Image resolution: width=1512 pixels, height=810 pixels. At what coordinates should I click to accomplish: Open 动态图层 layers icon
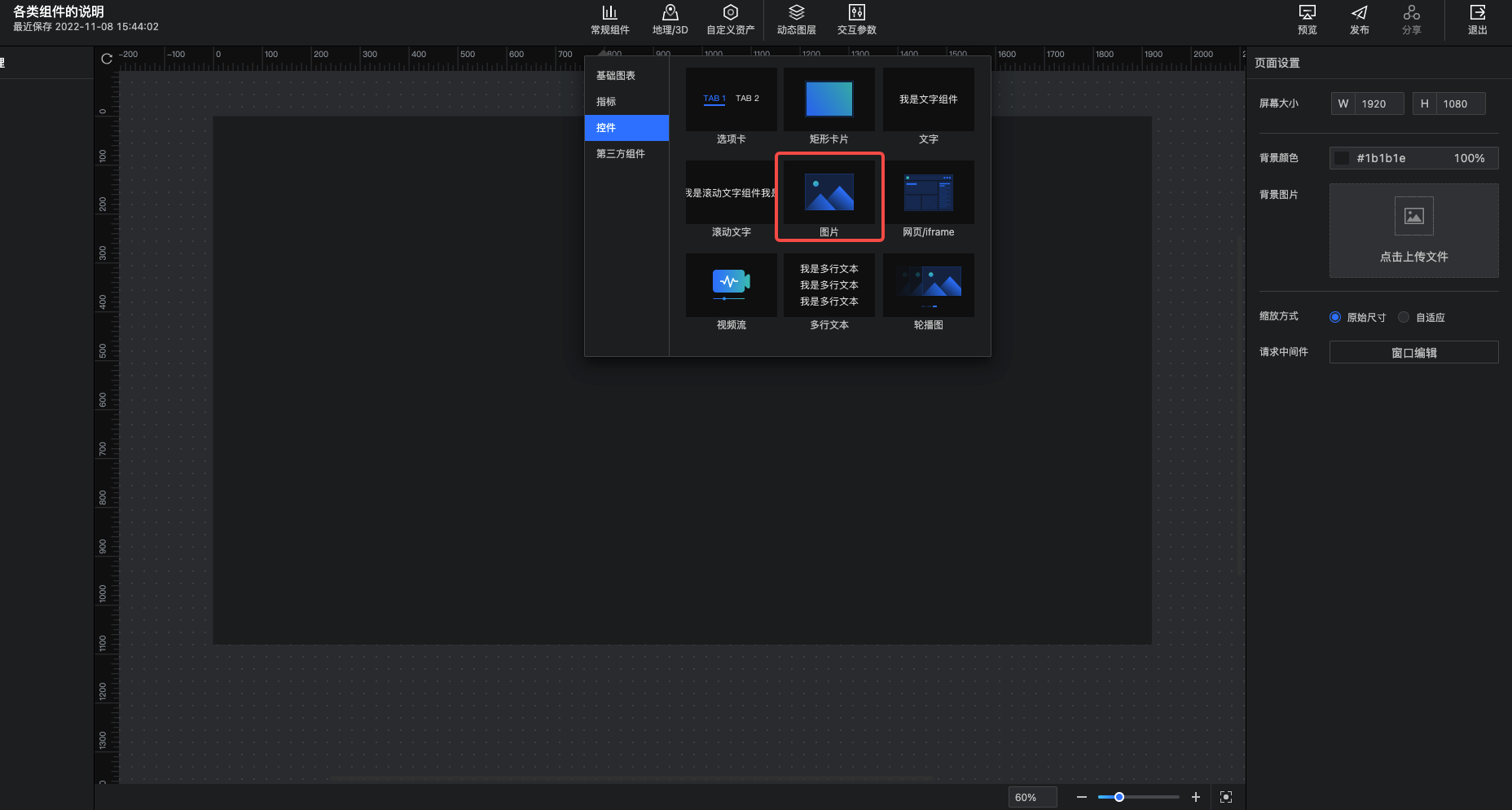796,13
